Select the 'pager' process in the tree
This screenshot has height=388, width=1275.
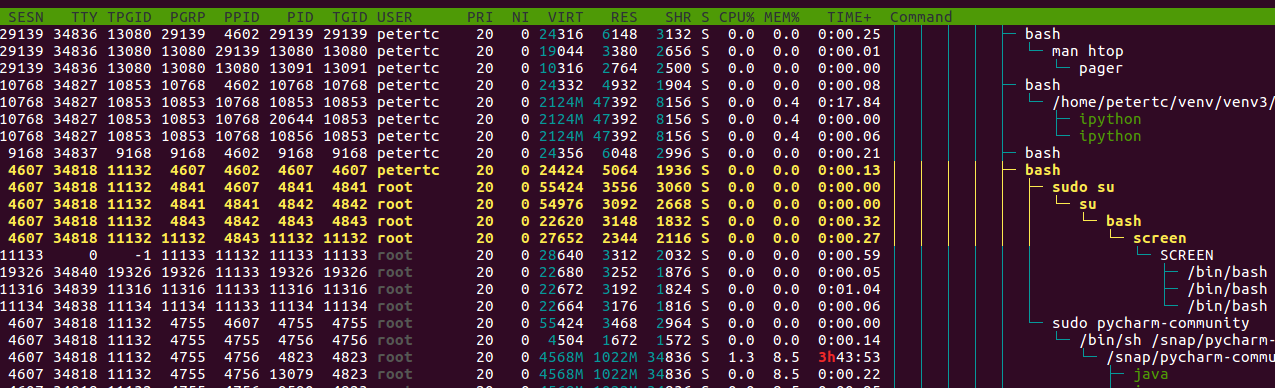(x=1101, y=69)
